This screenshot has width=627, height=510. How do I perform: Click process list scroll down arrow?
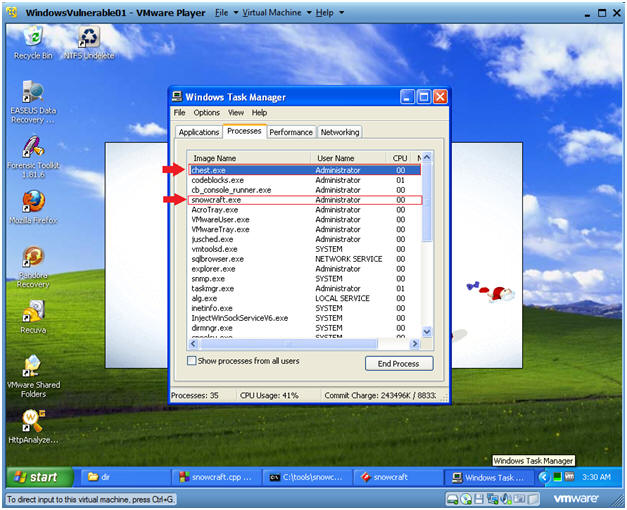pyautogui.click(x=427, y=332)
